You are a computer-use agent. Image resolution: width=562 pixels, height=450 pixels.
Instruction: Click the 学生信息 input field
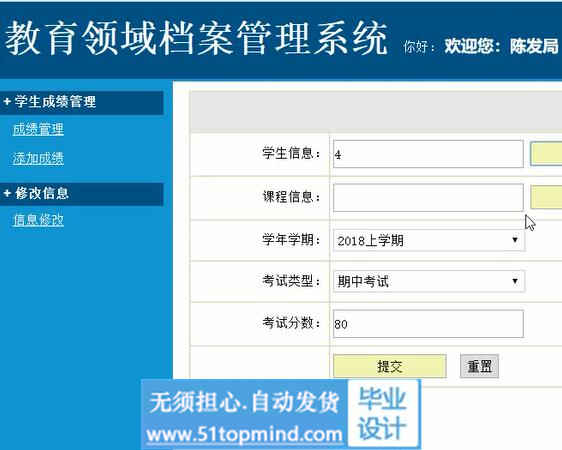coord(428,154)
